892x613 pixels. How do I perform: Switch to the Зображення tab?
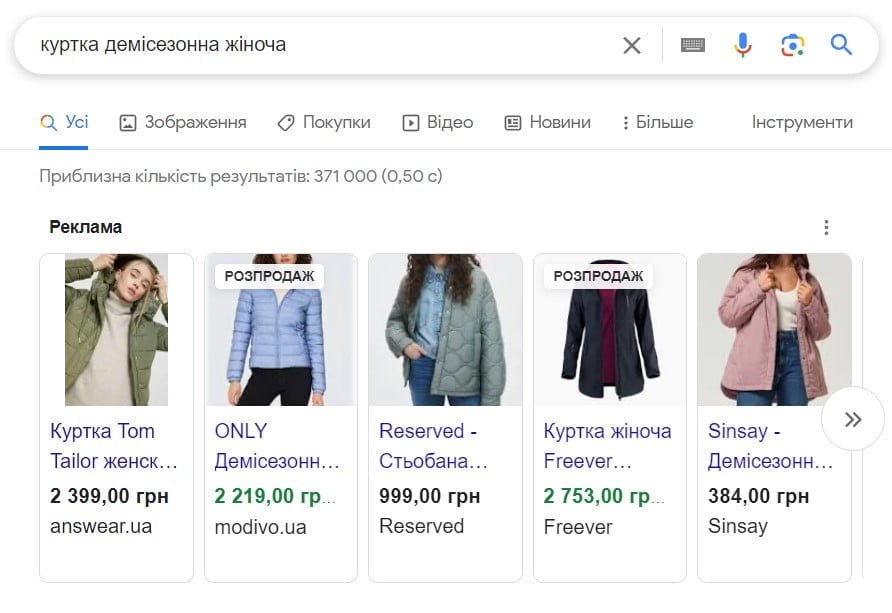pyautogui.click(x=183, y=122)
